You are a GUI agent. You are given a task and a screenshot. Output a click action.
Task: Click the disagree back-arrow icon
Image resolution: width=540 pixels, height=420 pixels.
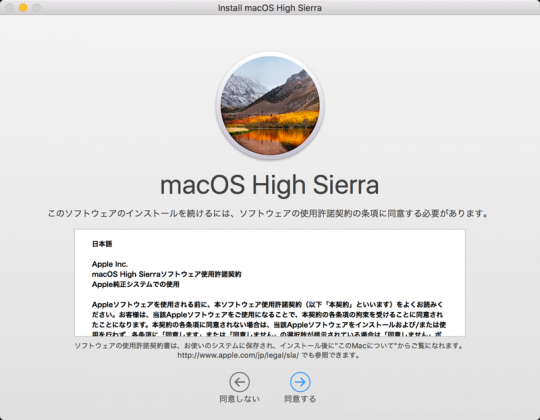point(239,382)
